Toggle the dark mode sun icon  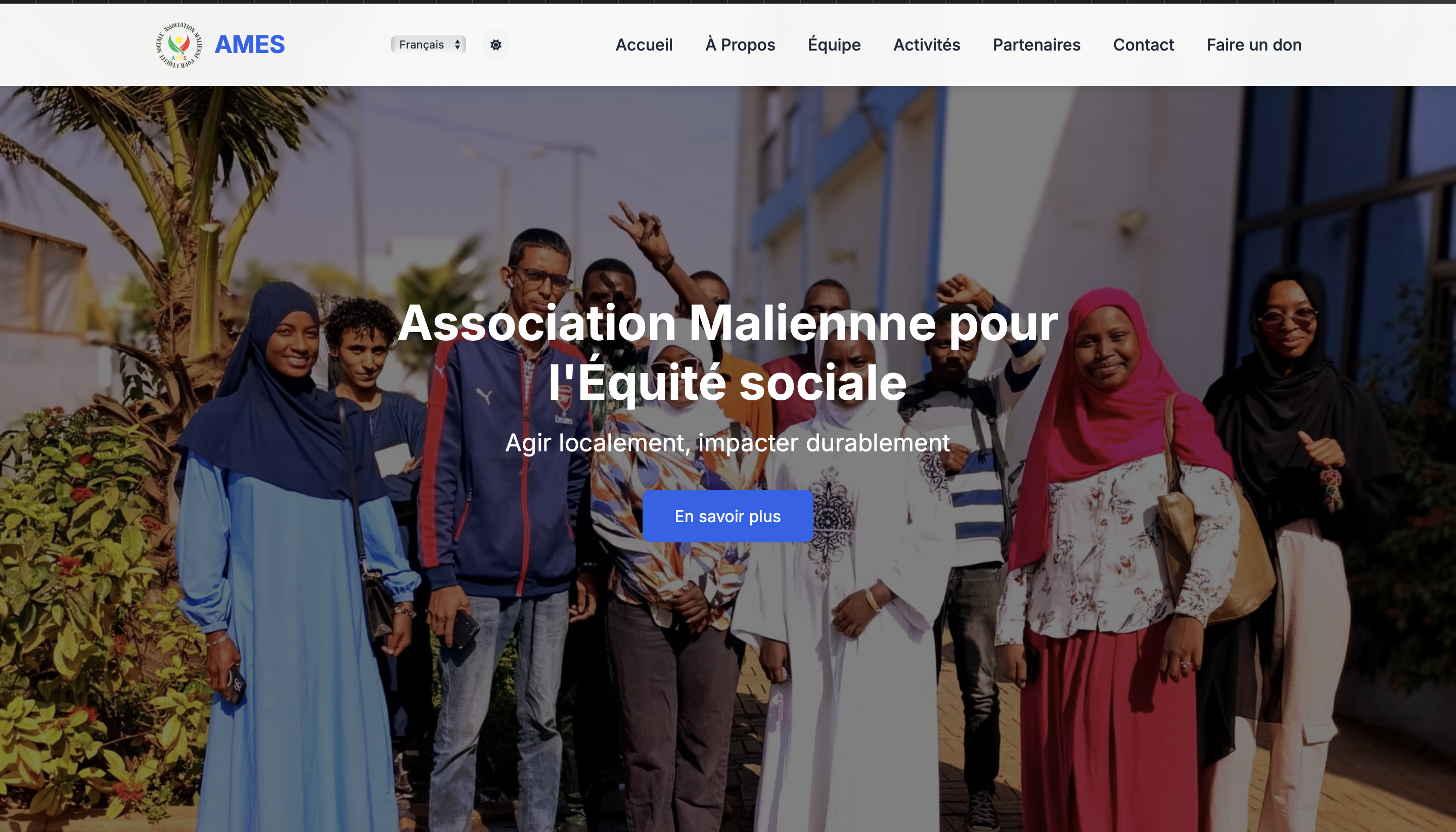495,44
